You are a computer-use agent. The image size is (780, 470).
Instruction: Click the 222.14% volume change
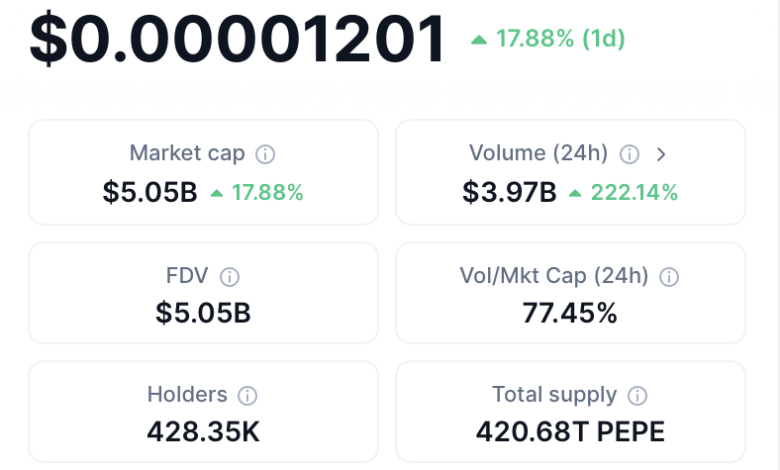[634, 192]
